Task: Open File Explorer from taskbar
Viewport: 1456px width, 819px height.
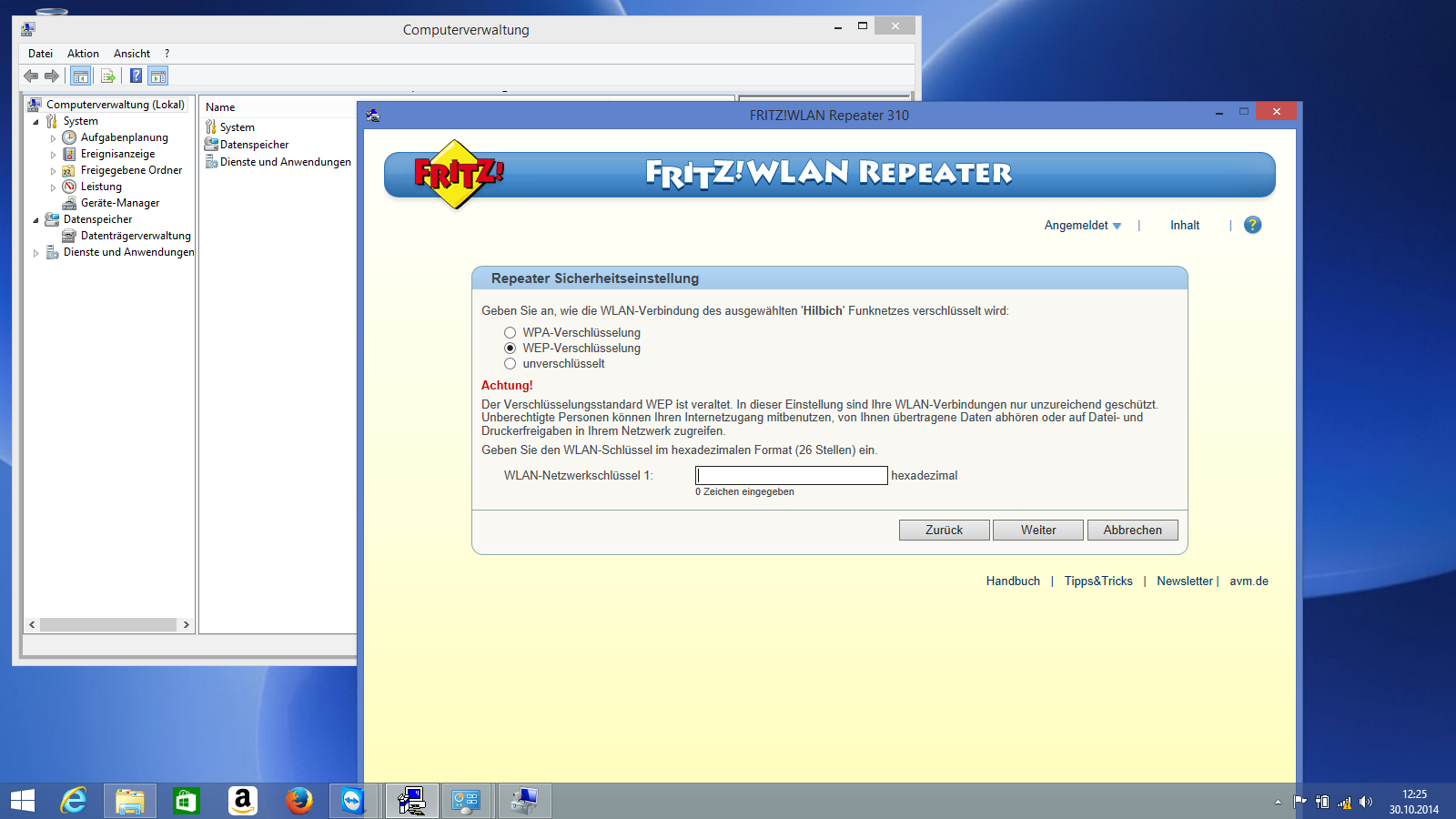Action: click(x=130, y=801)
